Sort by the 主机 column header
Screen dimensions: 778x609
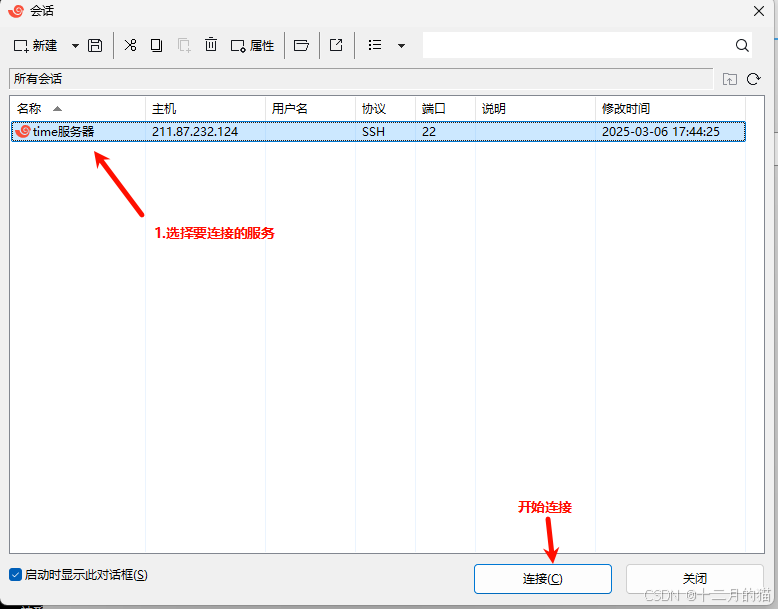pos(205,108)
